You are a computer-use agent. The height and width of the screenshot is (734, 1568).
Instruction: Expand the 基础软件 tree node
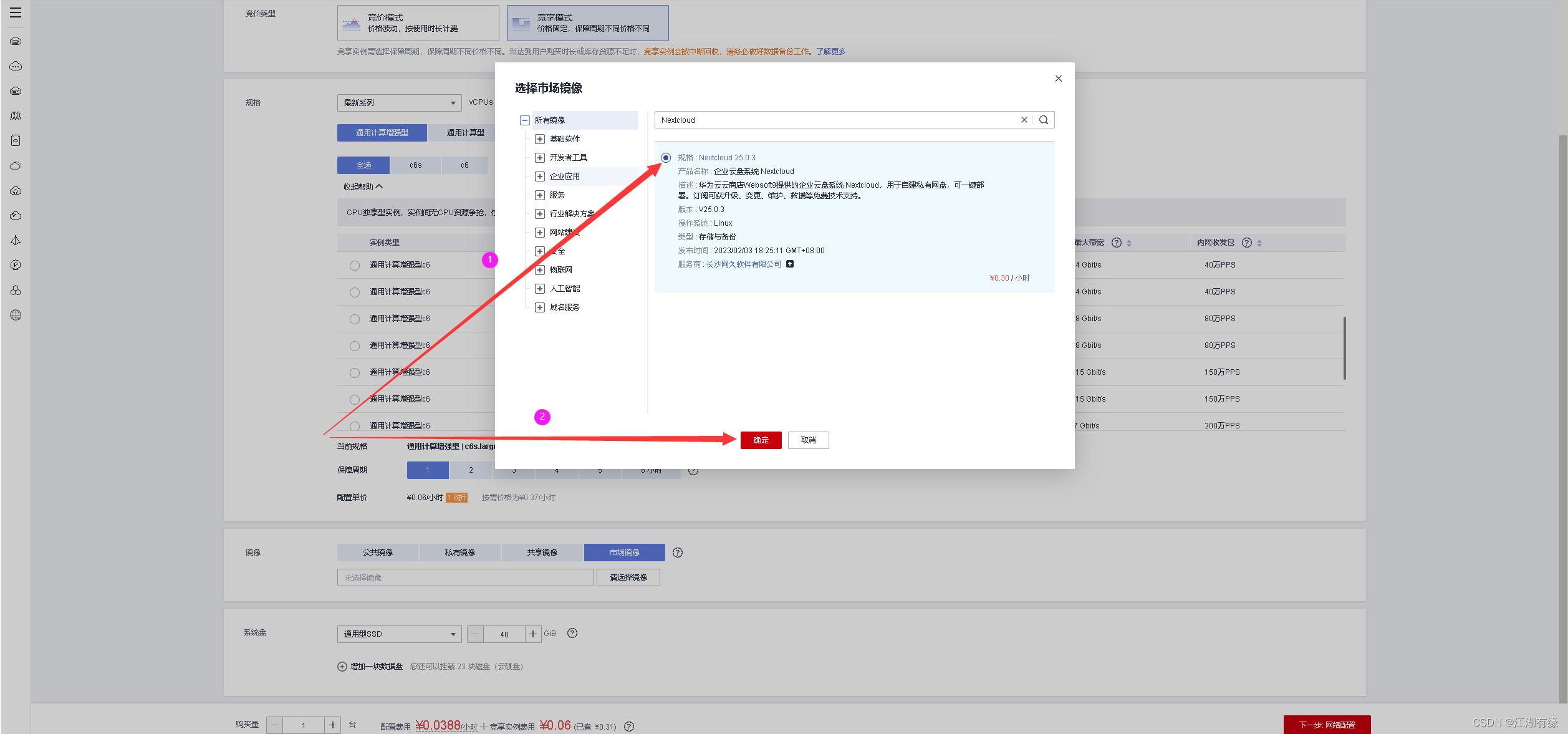point(540,139)
